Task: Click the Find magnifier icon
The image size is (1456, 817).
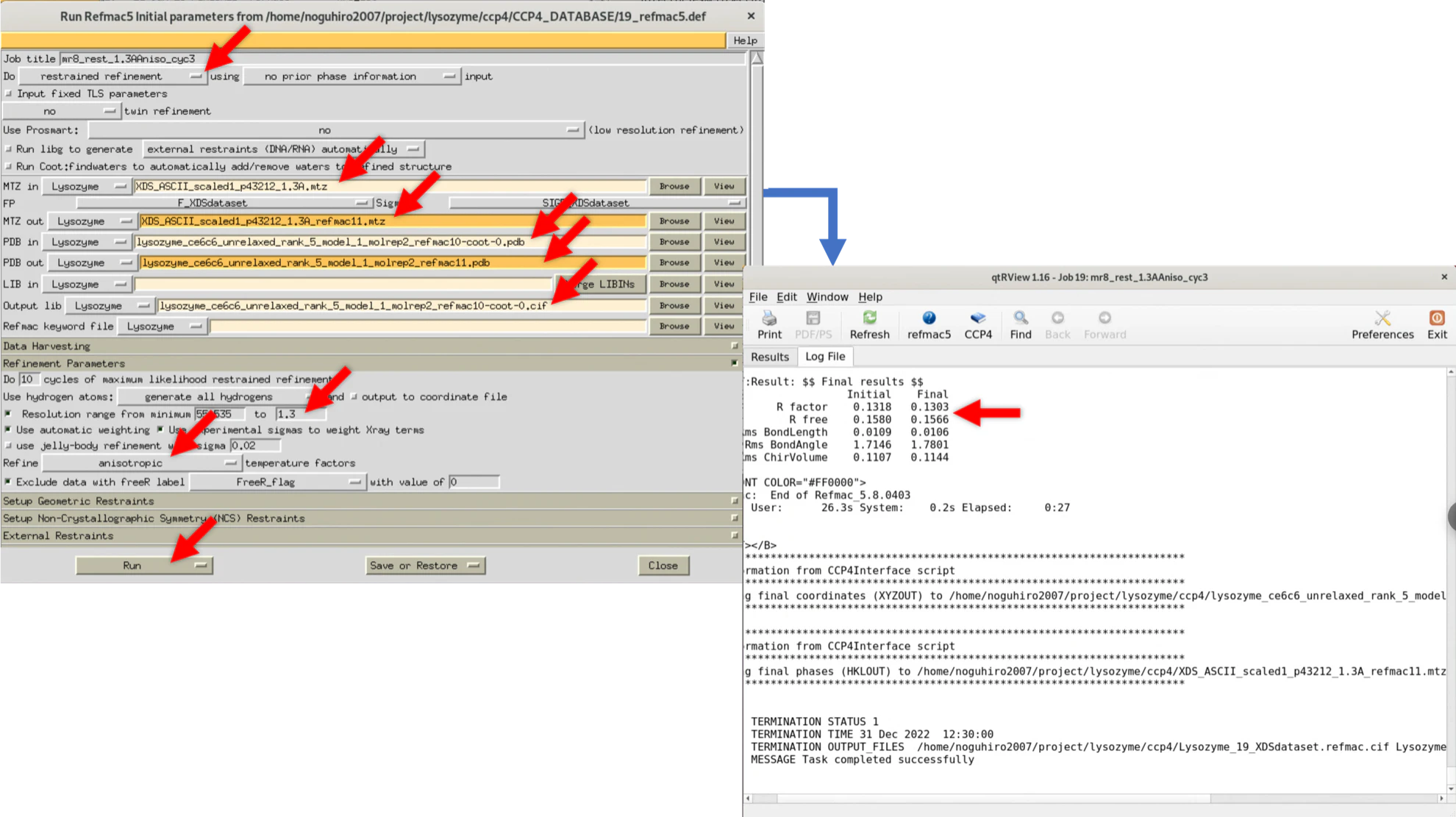Action: click(x=1021, y=324)
